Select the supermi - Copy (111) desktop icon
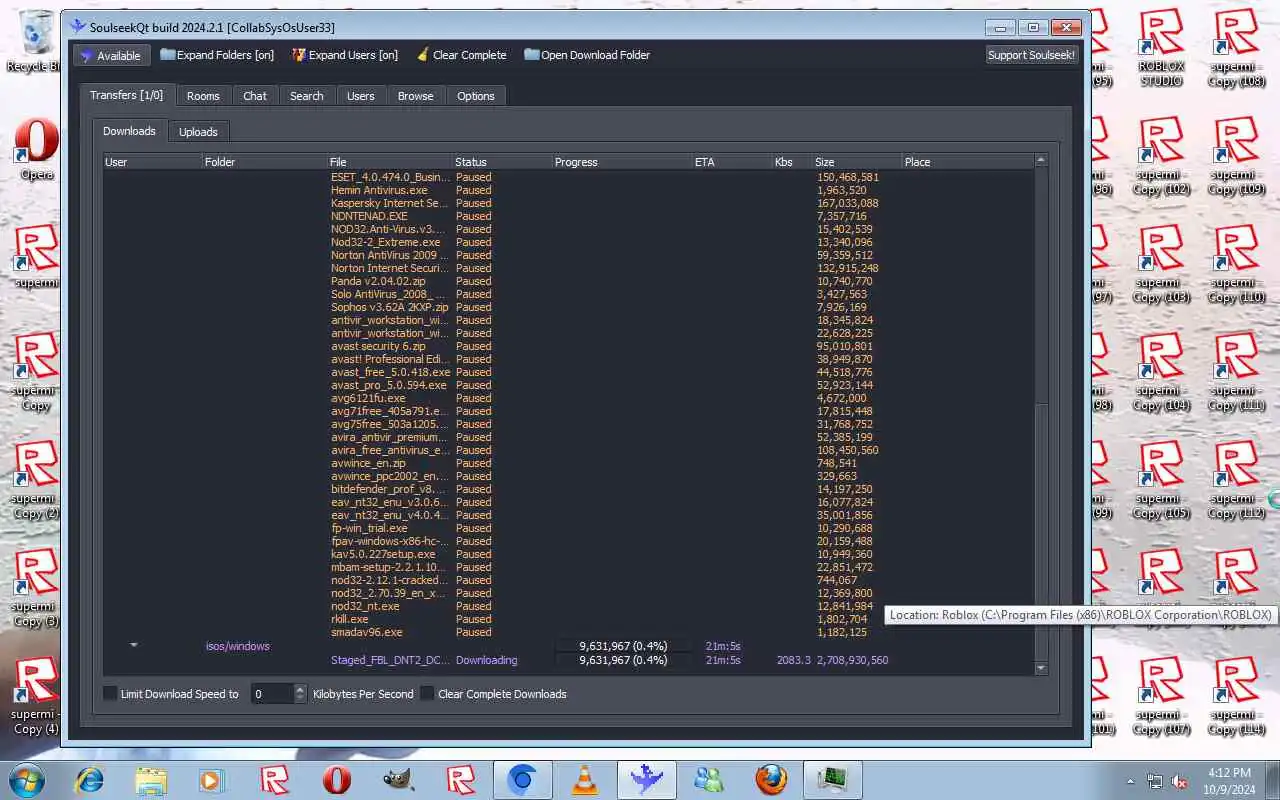The image size is (1280, 800). point(1237,371)
